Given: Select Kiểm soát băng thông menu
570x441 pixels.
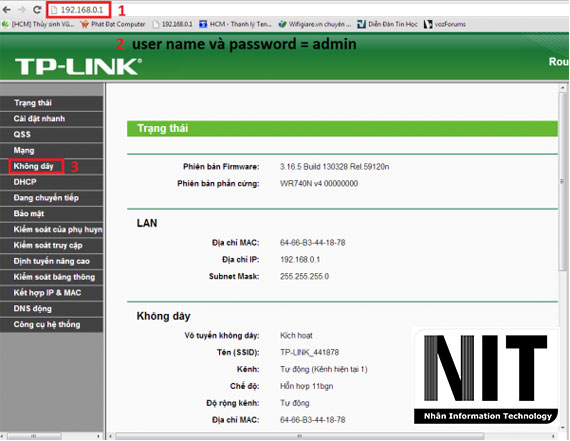Looking at the screenshot, I should click(x=51, y=277).
